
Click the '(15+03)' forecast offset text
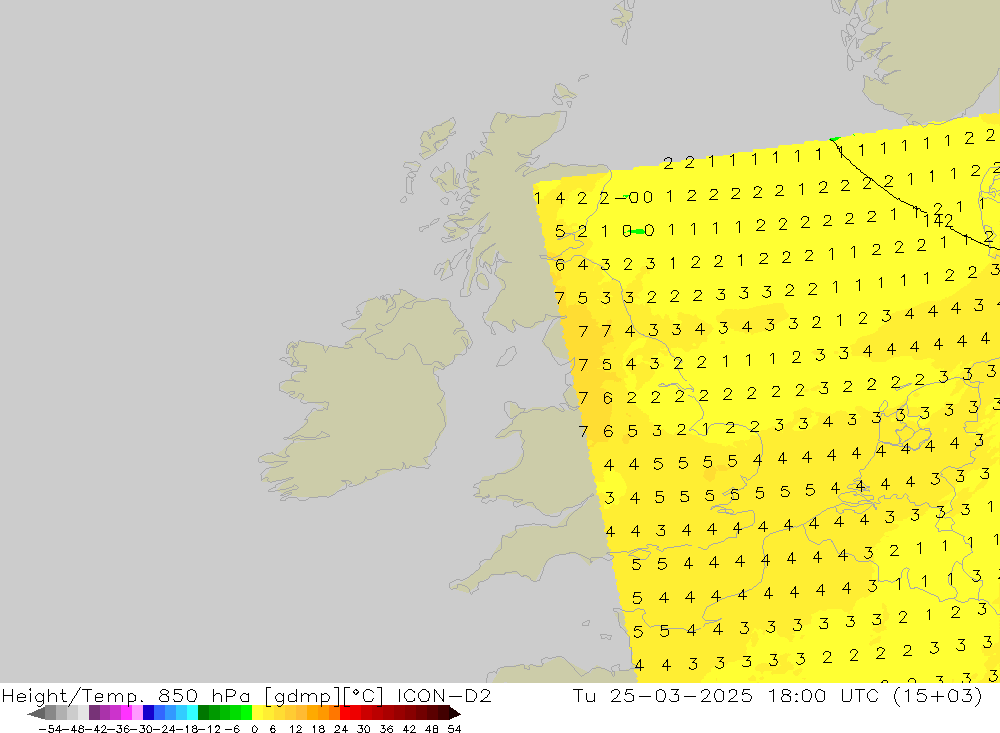(x=937, y=695)
